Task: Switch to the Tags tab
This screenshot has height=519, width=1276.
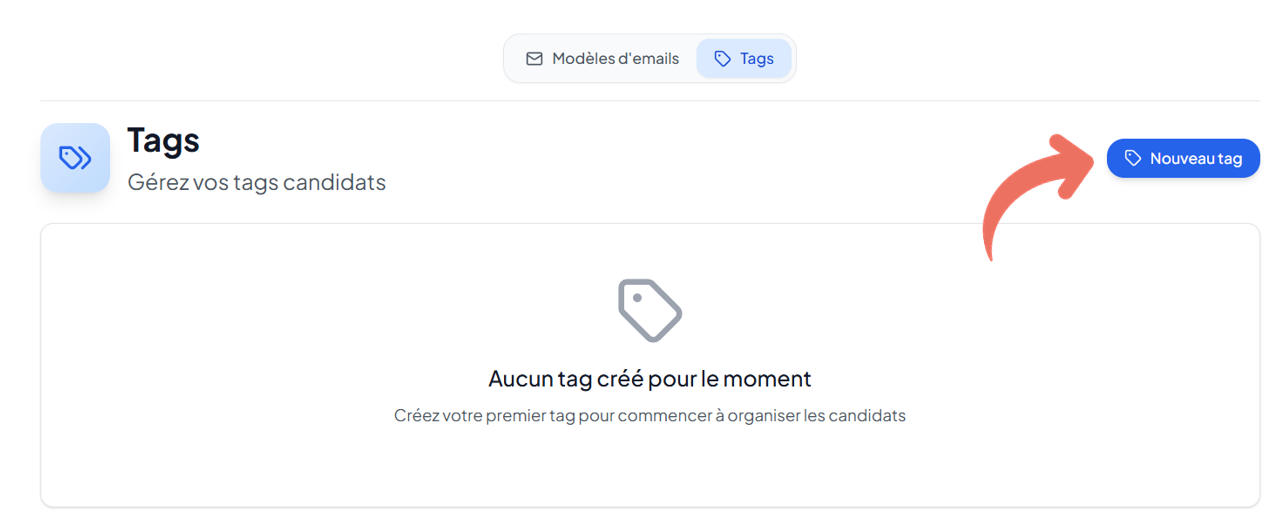Action: pyautogui.click(x=744, y=59)
